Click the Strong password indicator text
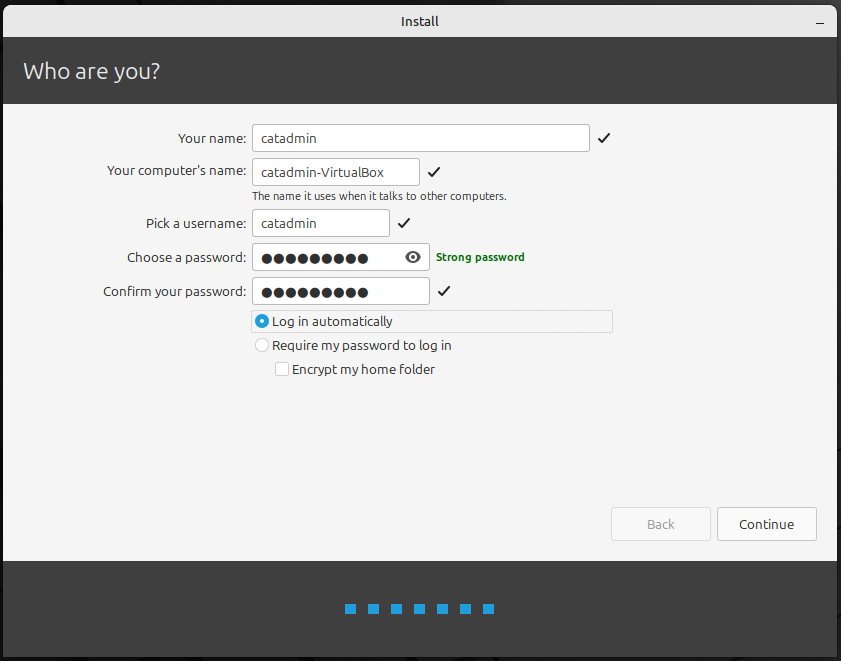 coord(480,257)
